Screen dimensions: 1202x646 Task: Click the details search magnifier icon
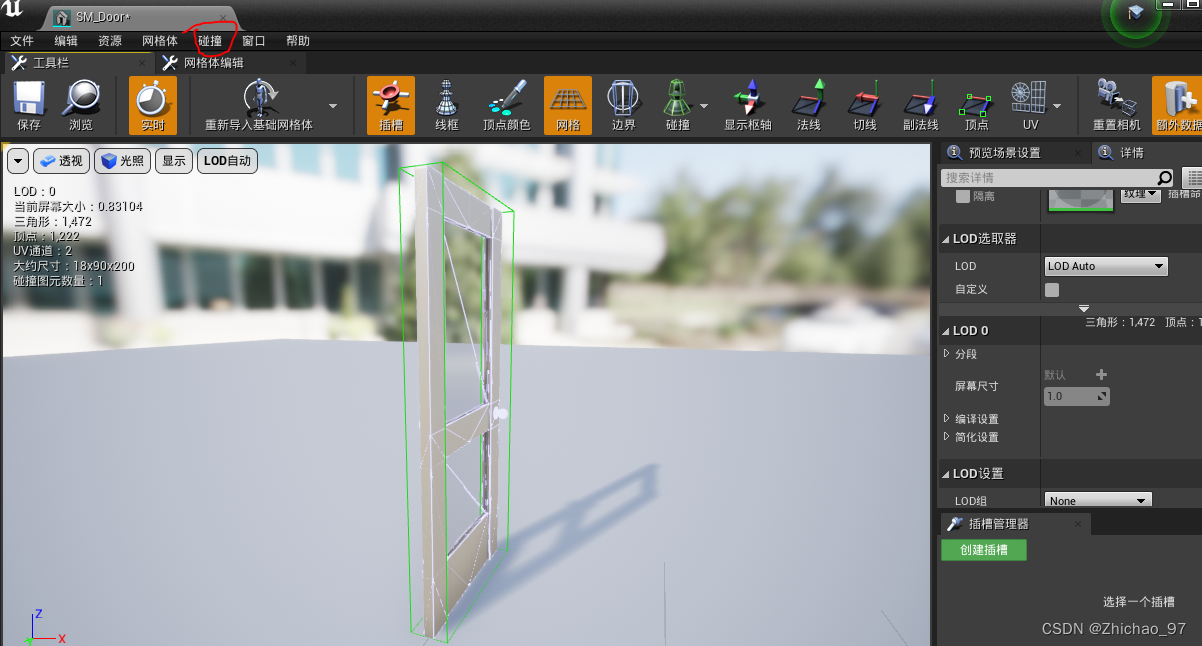pos(1165,178)
